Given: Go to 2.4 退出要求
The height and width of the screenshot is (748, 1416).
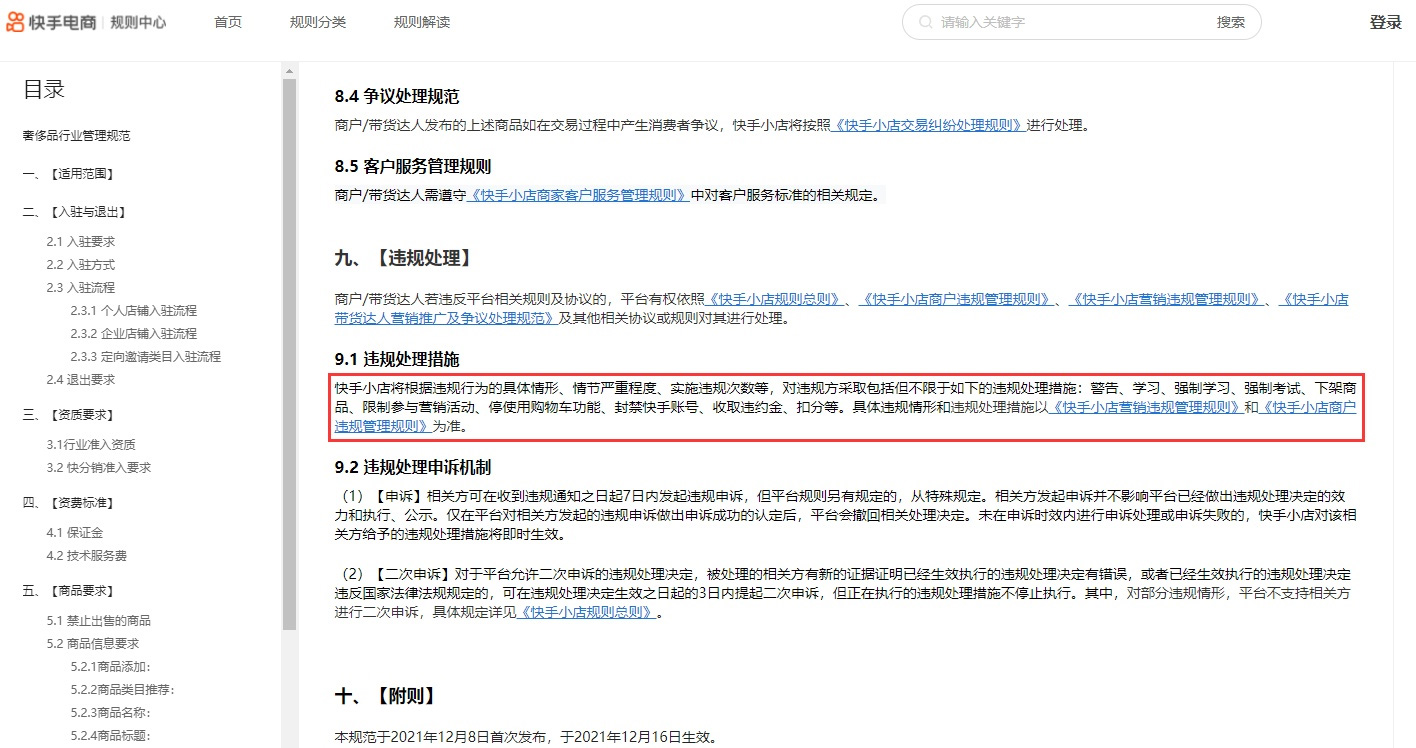Looking at the screenshot, I should pos(81,380).
